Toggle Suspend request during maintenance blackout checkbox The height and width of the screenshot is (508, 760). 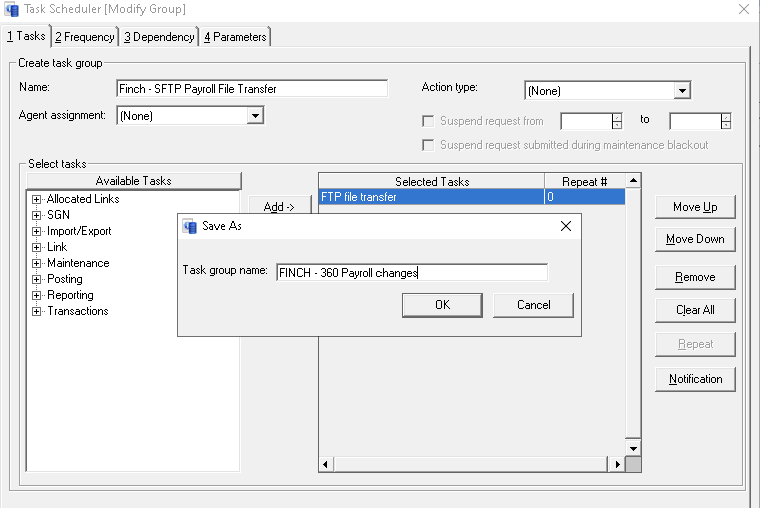[x=428, y=145]
